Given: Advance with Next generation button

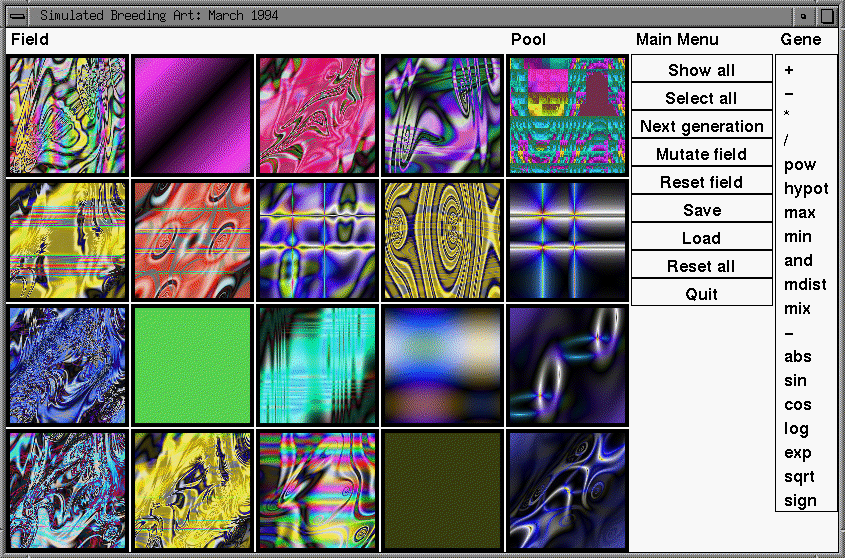Looking at the screenshot, I should 701,126.
